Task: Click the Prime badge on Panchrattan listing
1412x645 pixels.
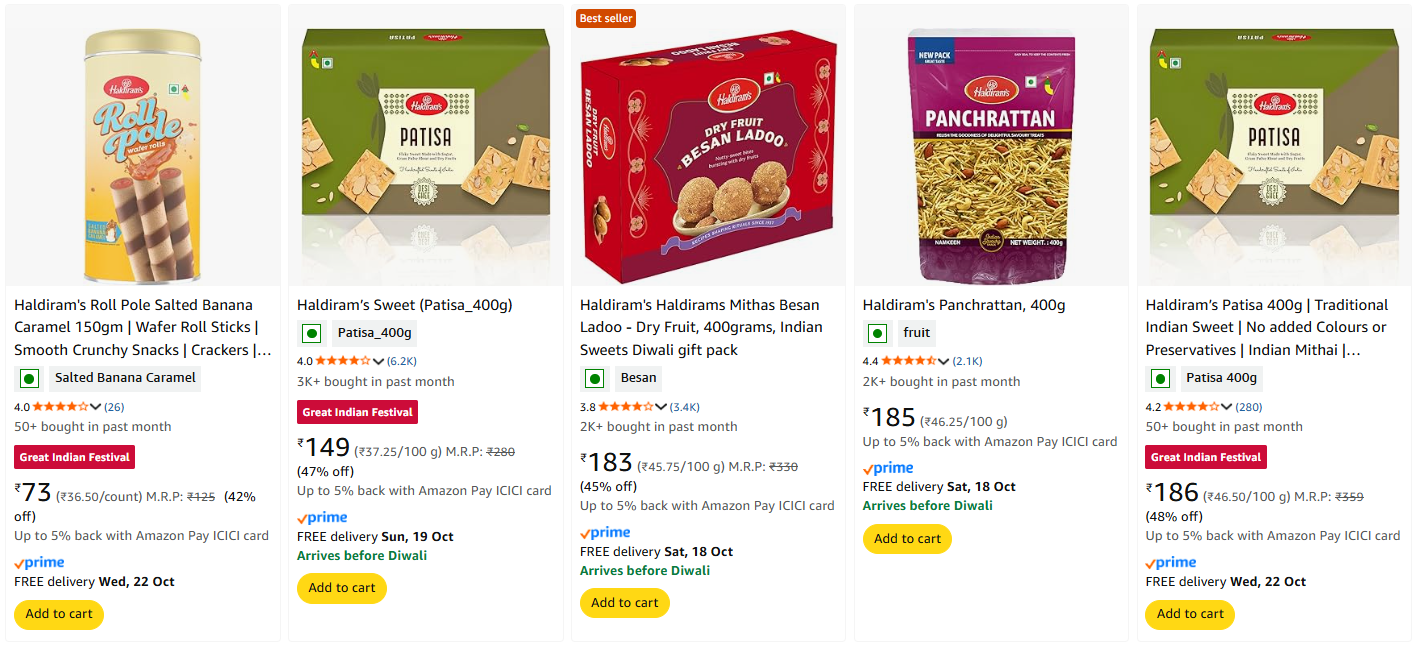Action: coord(888,468)
